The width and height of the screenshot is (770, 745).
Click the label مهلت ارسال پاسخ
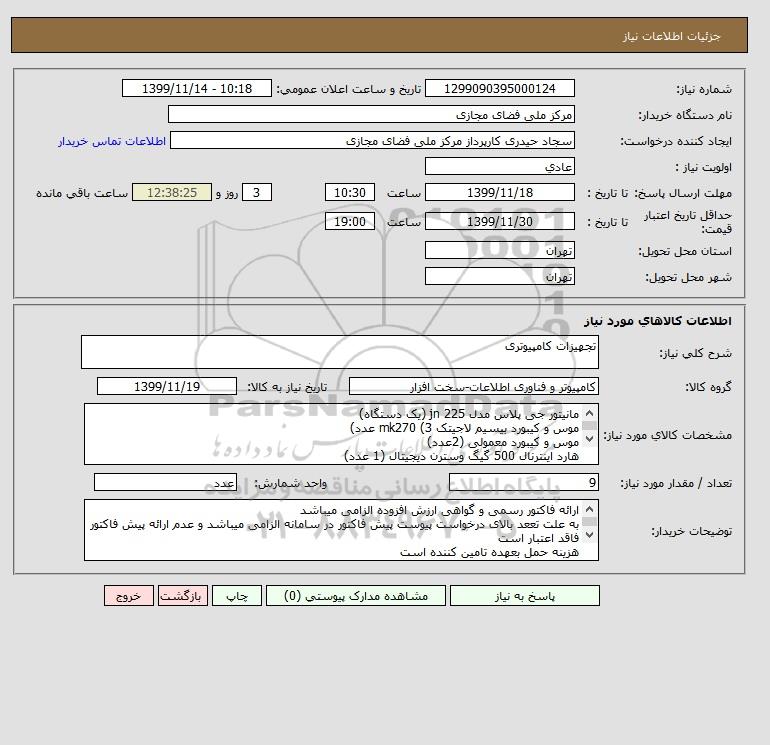(684, 193)
